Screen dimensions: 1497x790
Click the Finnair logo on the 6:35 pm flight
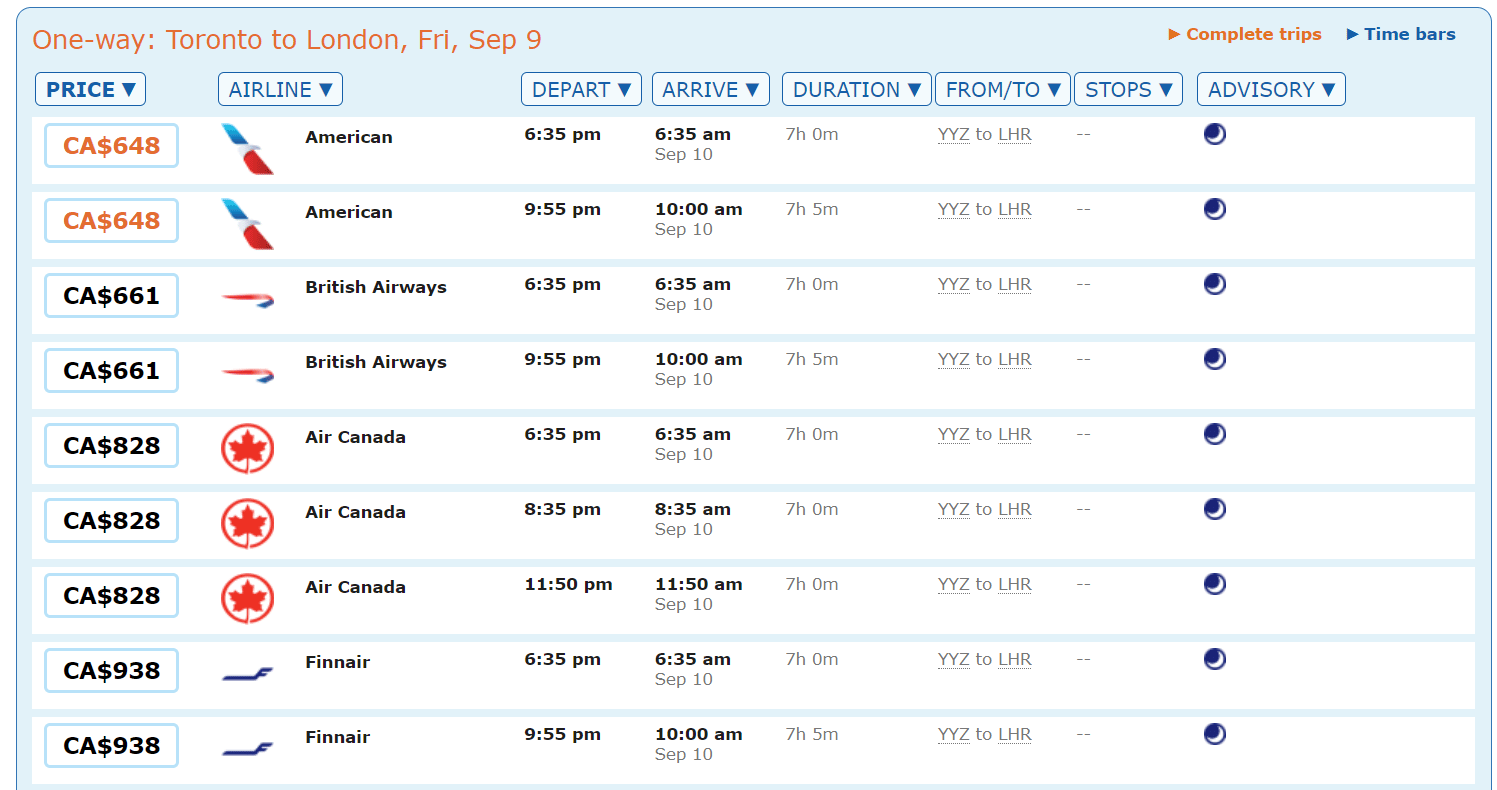[247, 674]
